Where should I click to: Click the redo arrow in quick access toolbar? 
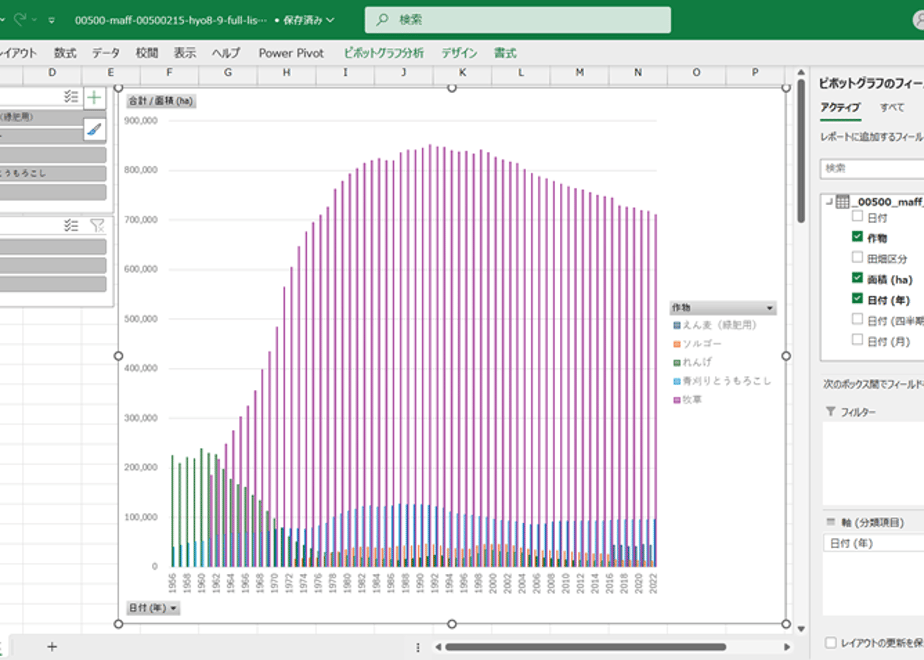(x=20, y=19)
